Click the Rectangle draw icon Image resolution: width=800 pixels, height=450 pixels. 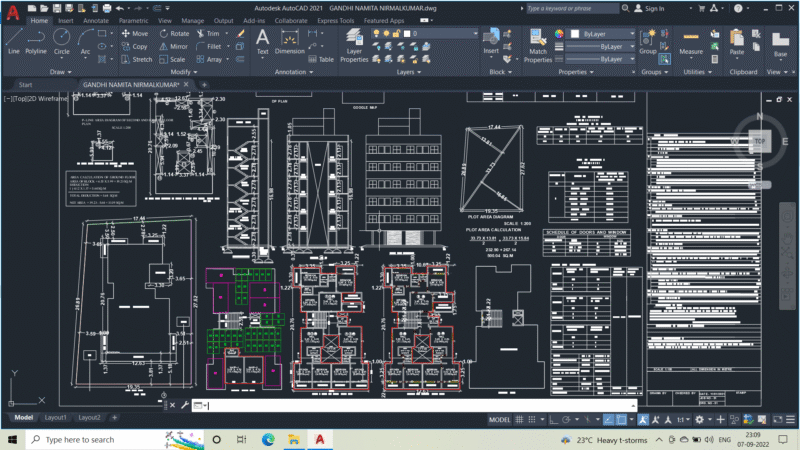102,34
